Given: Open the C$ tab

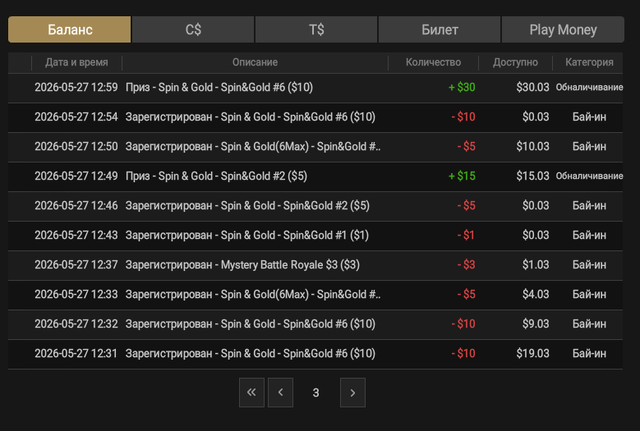Looking at the screenshot, I should tap(193, 29).
